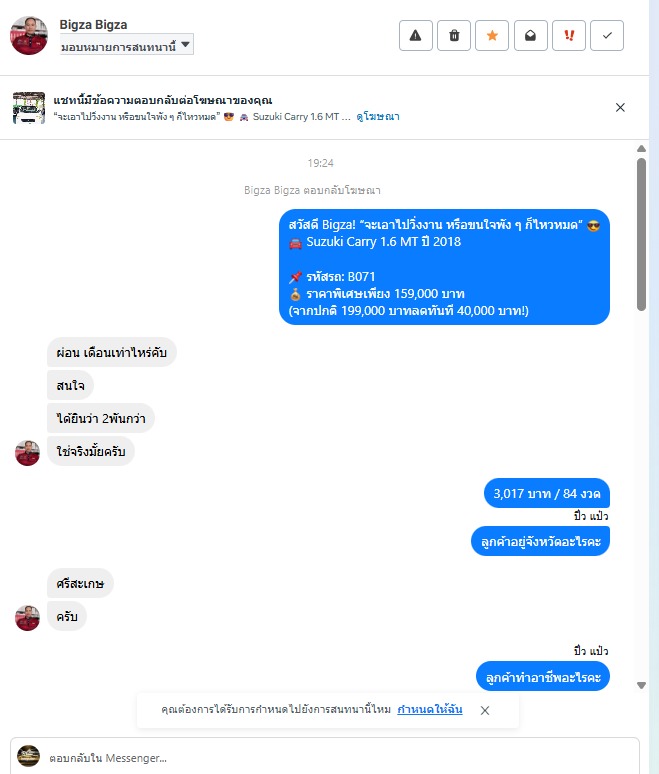Flag priority with red exclamation icon

click(x=569, y=36)
